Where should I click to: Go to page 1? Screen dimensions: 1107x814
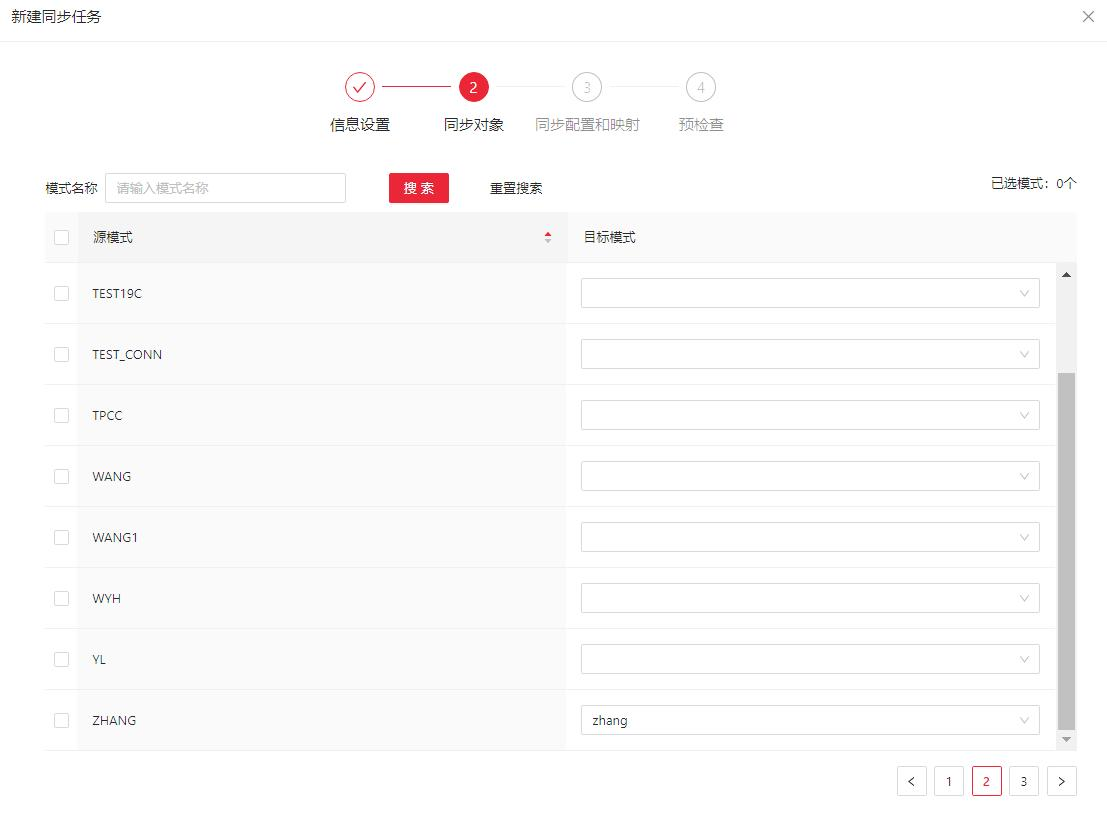pos(949,781)
